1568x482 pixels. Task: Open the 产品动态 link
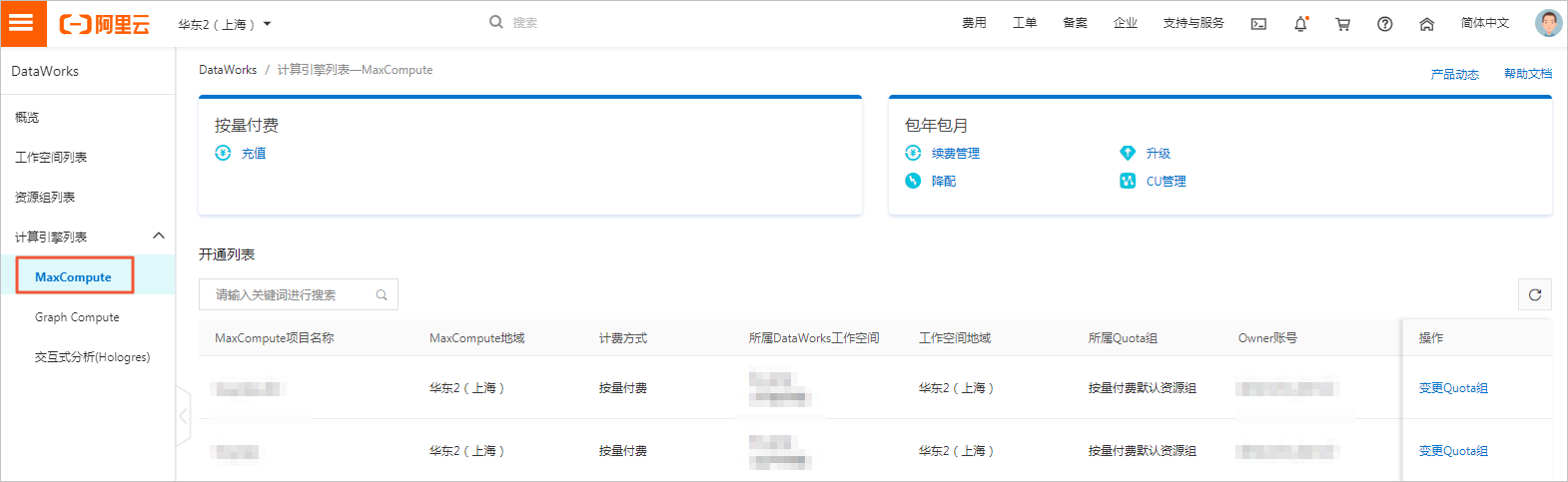1454,74
